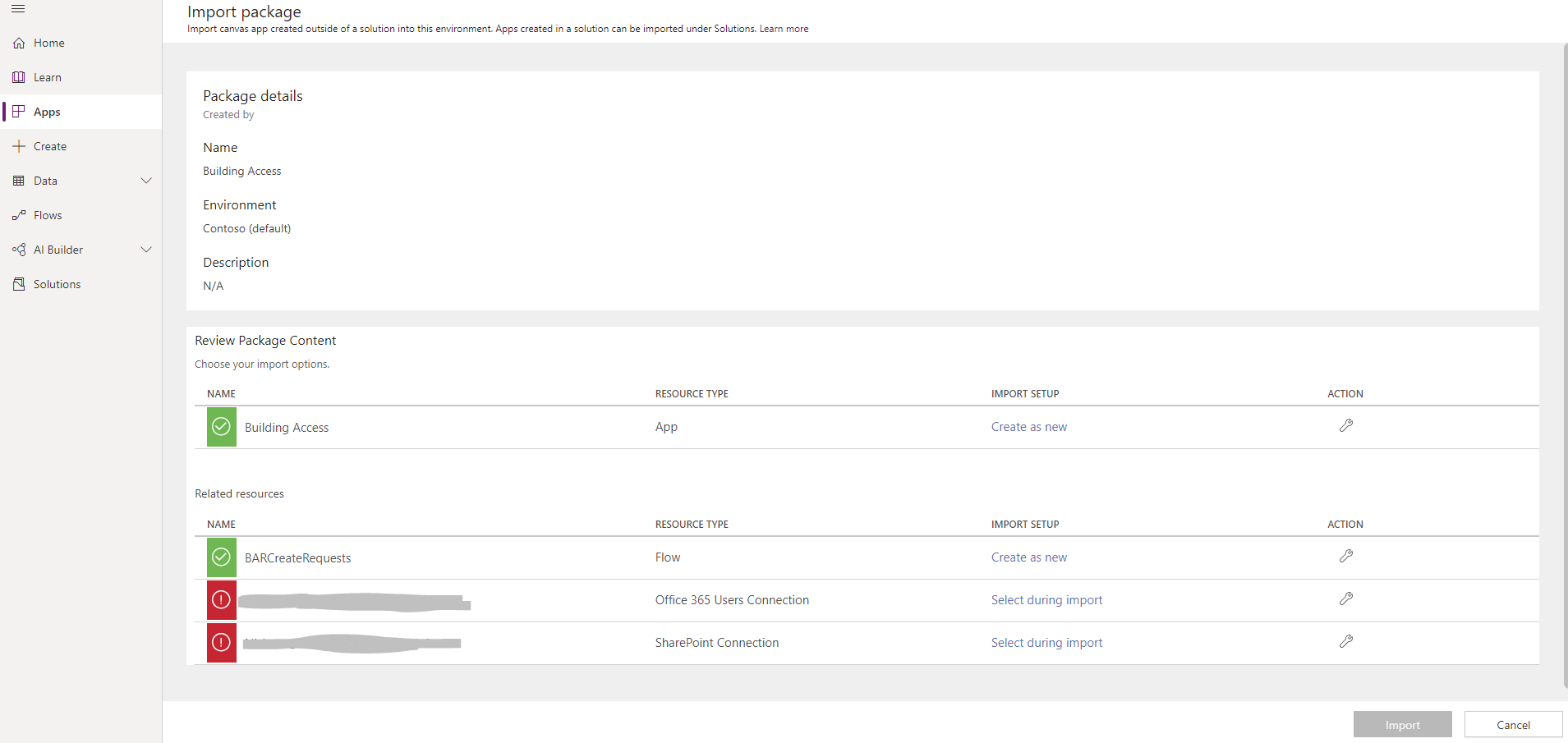Expand the AI Builder chevron
1568x743 pixels.
pyautogui.click(x=146, y=250)
